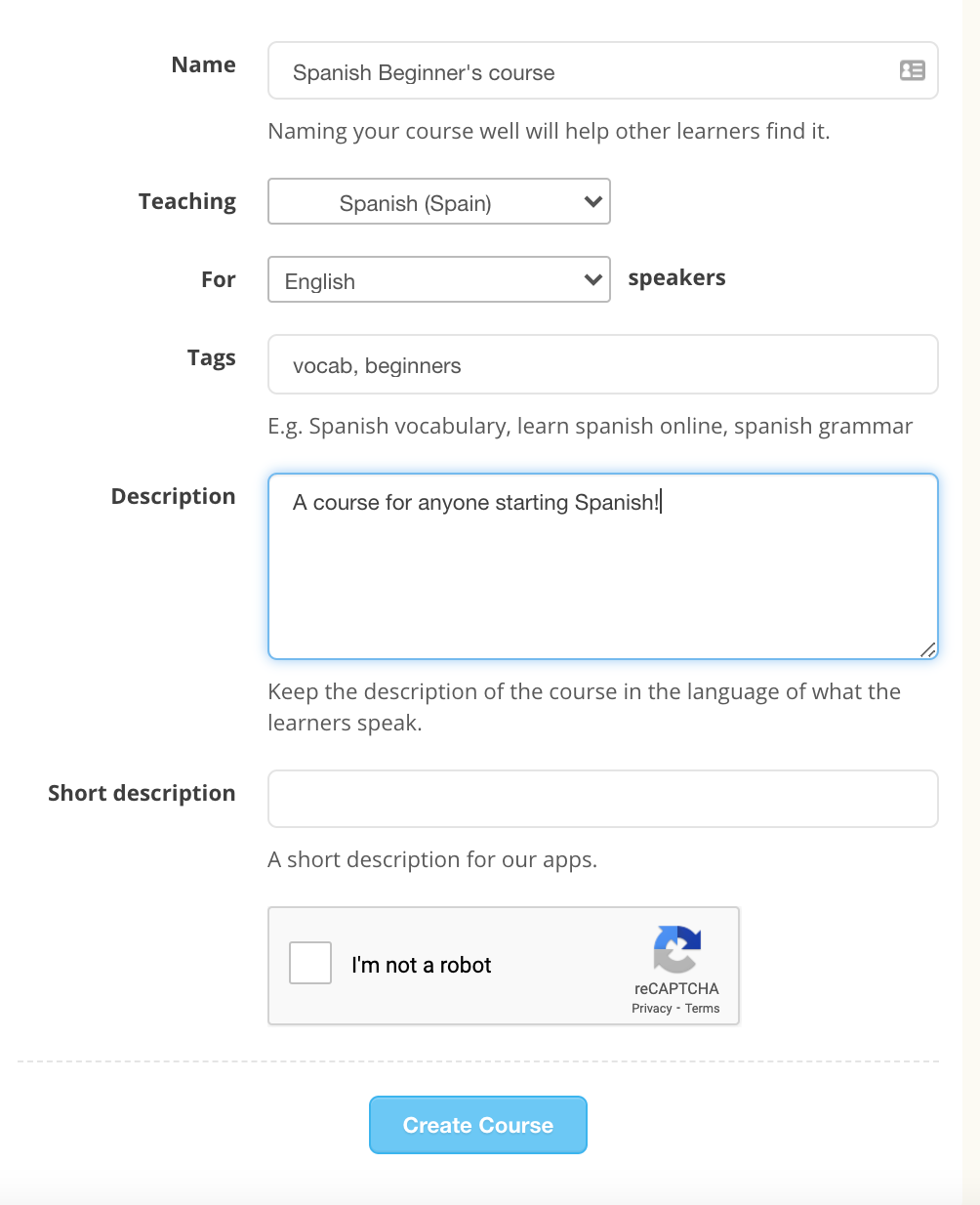Click into the Tags input field
This screenshot has width=980, height=1205.
[x=602, y=365]
